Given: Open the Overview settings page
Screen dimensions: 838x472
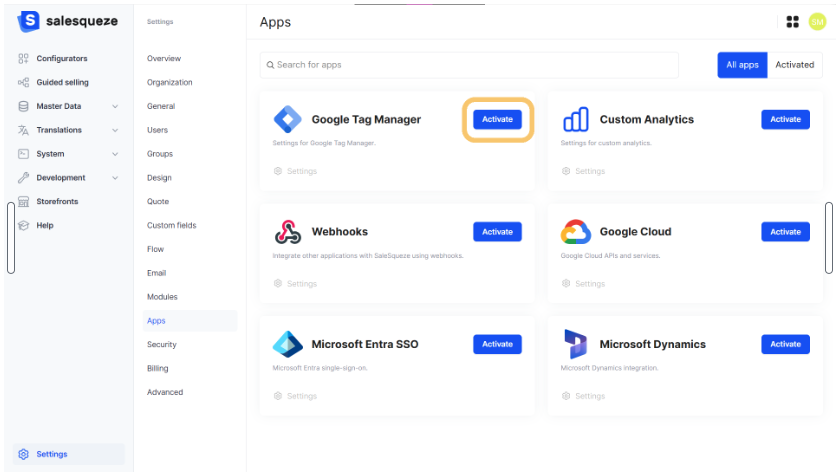Looking at the screenshot, I should point(164,58).
